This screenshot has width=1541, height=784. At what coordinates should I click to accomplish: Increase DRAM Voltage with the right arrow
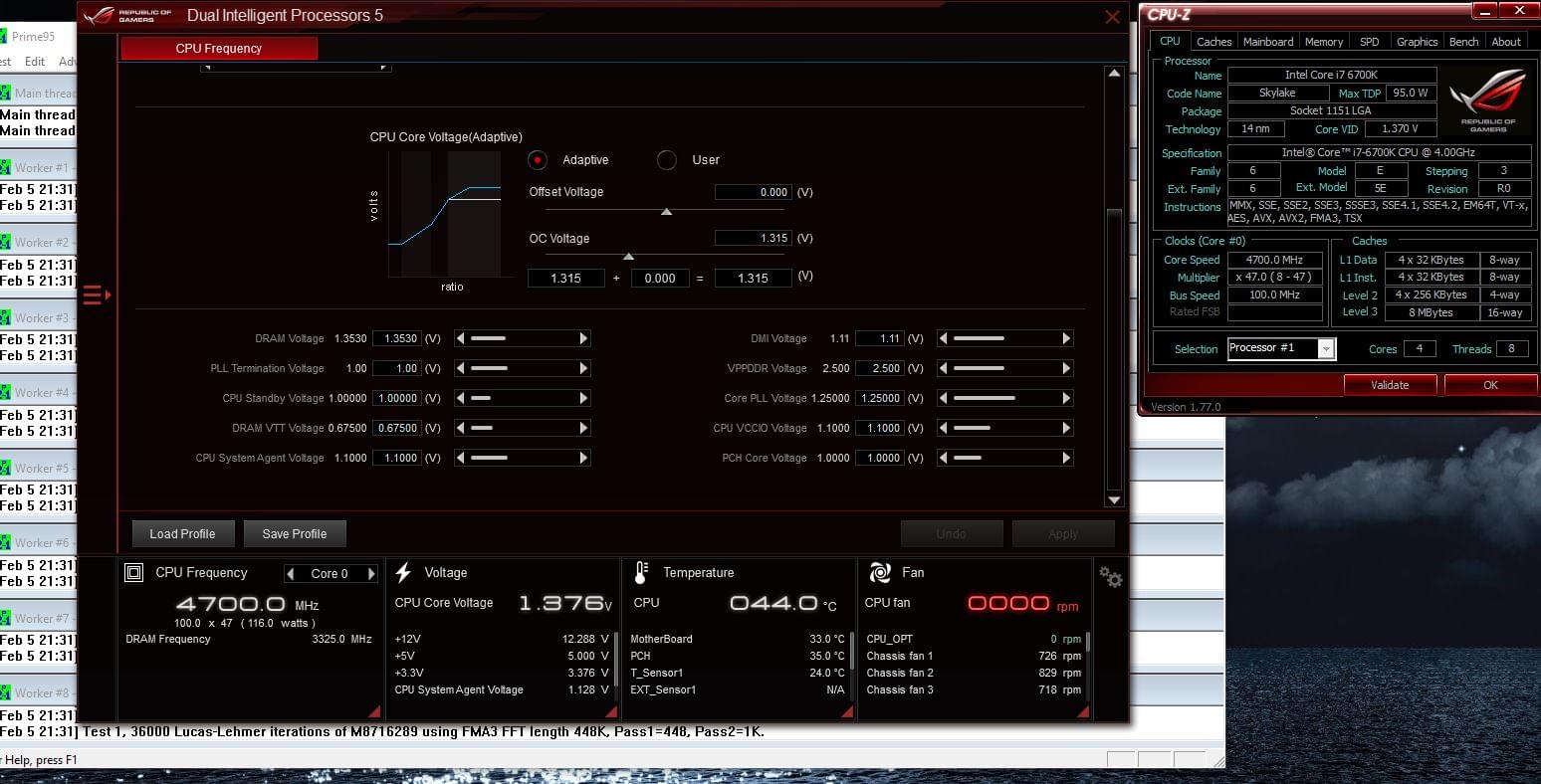pos(583,338)
